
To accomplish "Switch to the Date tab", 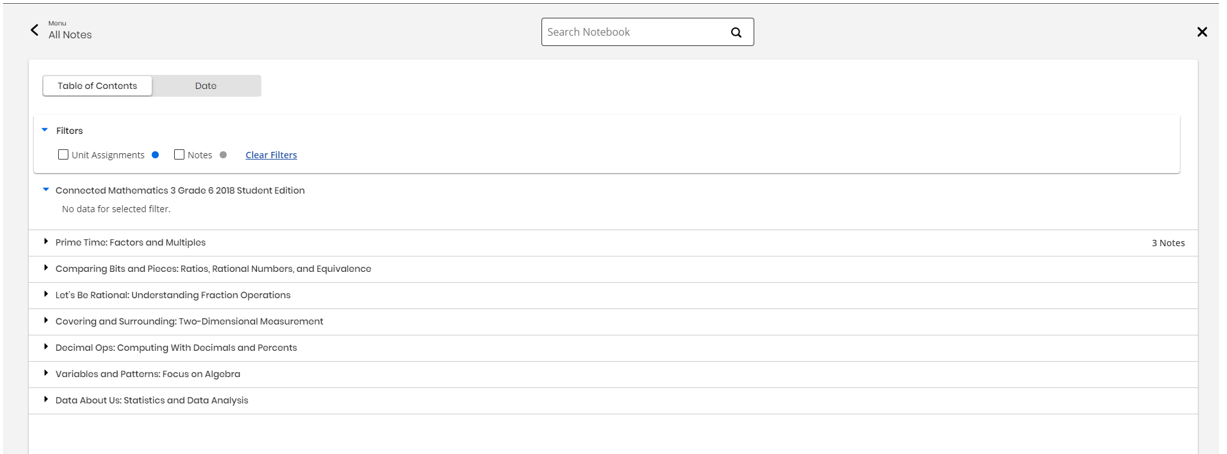I will pos(206,86).
